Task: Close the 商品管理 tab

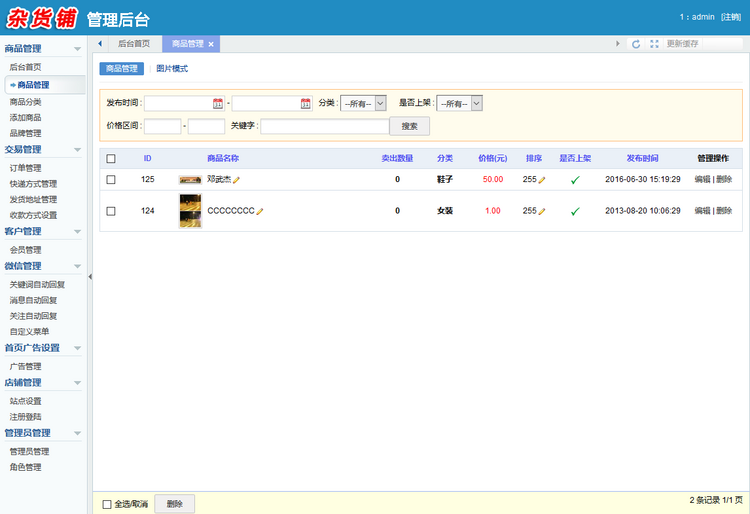Action: tap(211, 44)
